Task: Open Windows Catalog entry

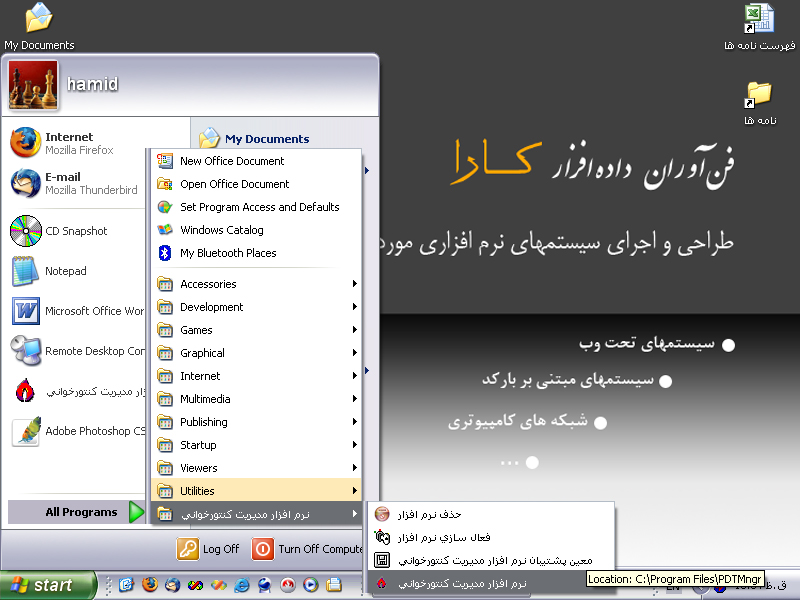Action: pyautogui.click(x=222, y=230)
